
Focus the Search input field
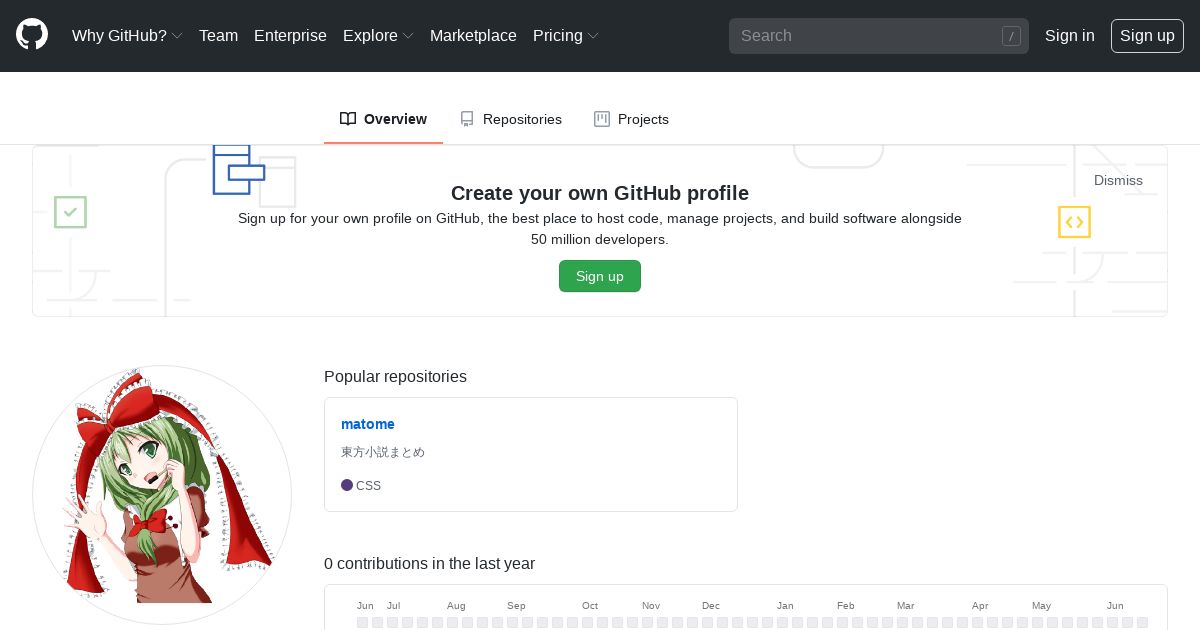(879, 36)
